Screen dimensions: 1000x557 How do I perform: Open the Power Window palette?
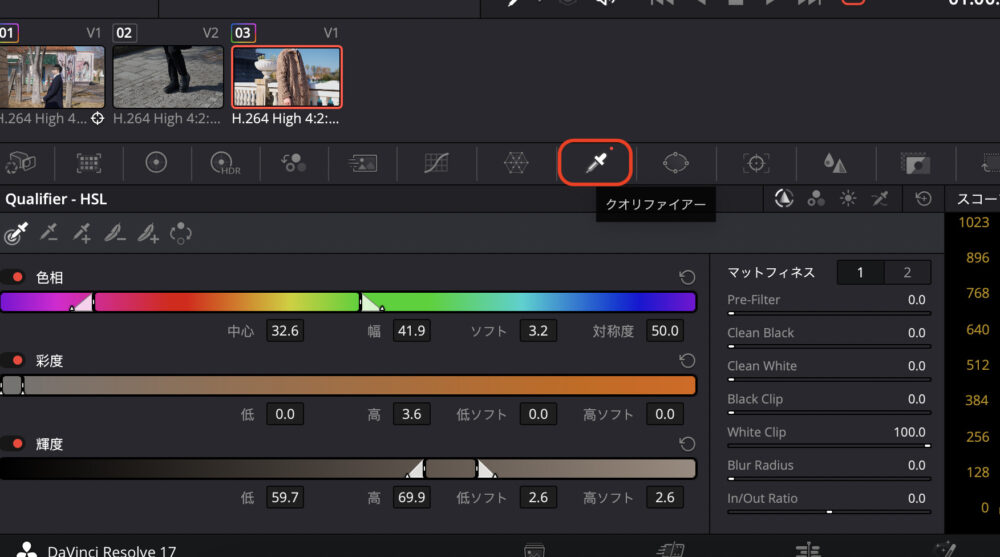676,163
